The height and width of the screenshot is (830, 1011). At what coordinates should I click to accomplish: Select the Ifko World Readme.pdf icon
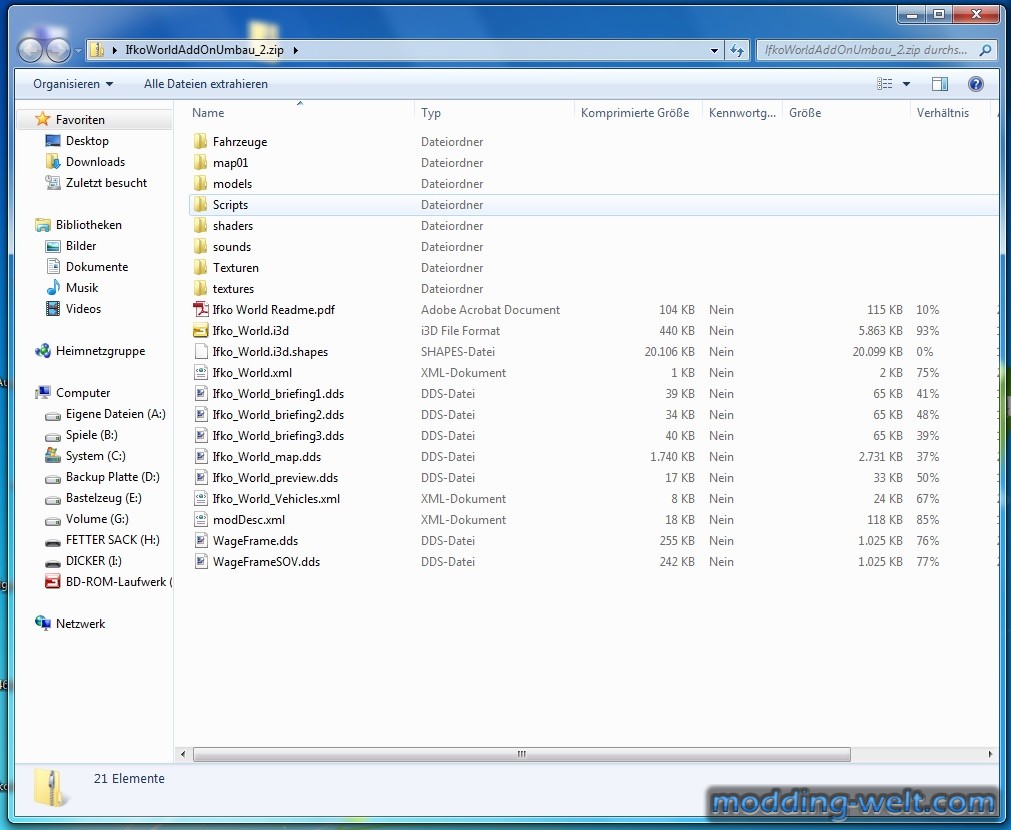click(201, 310)
